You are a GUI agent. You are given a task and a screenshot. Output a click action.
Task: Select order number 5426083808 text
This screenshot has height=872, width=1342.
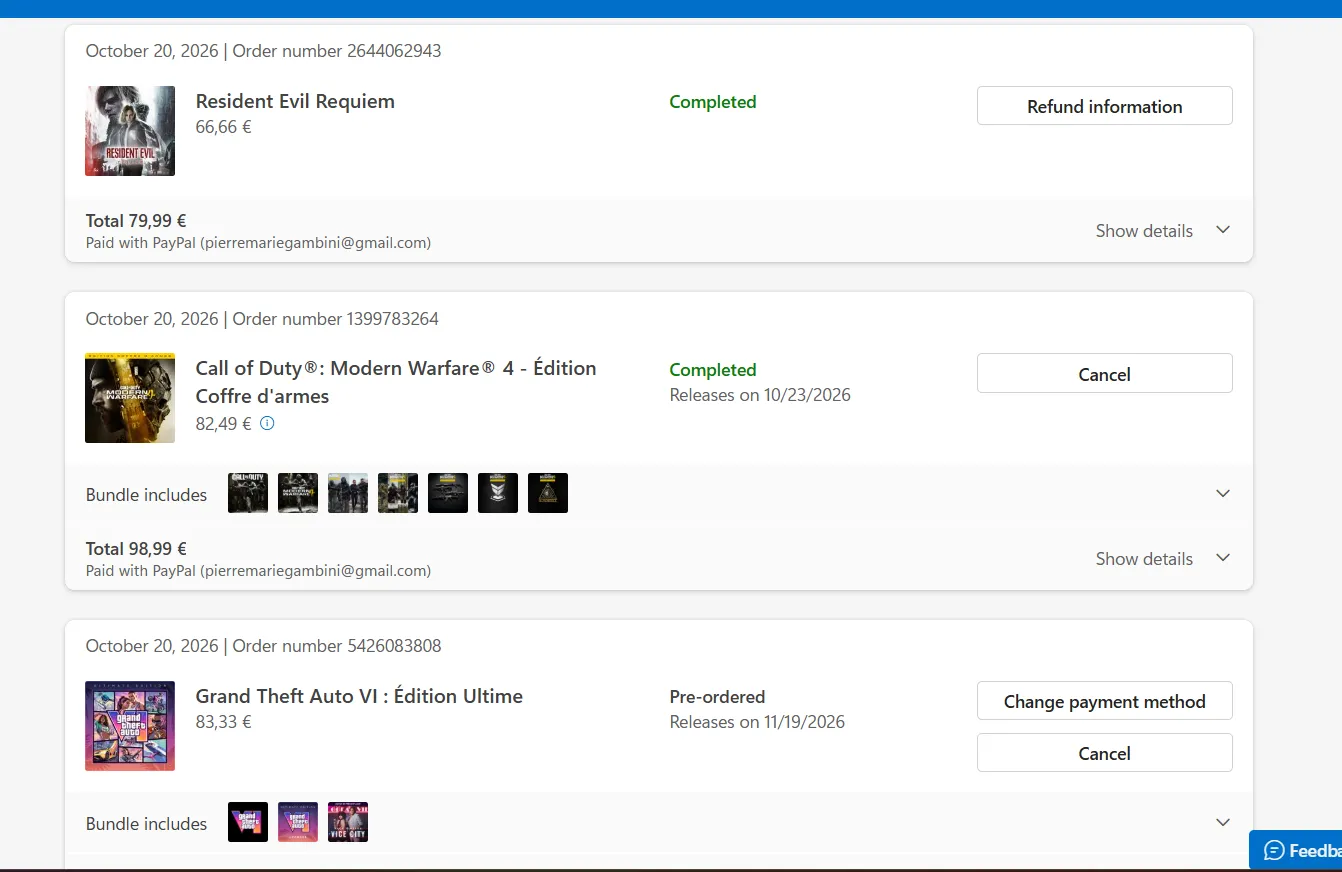[337, 646]
